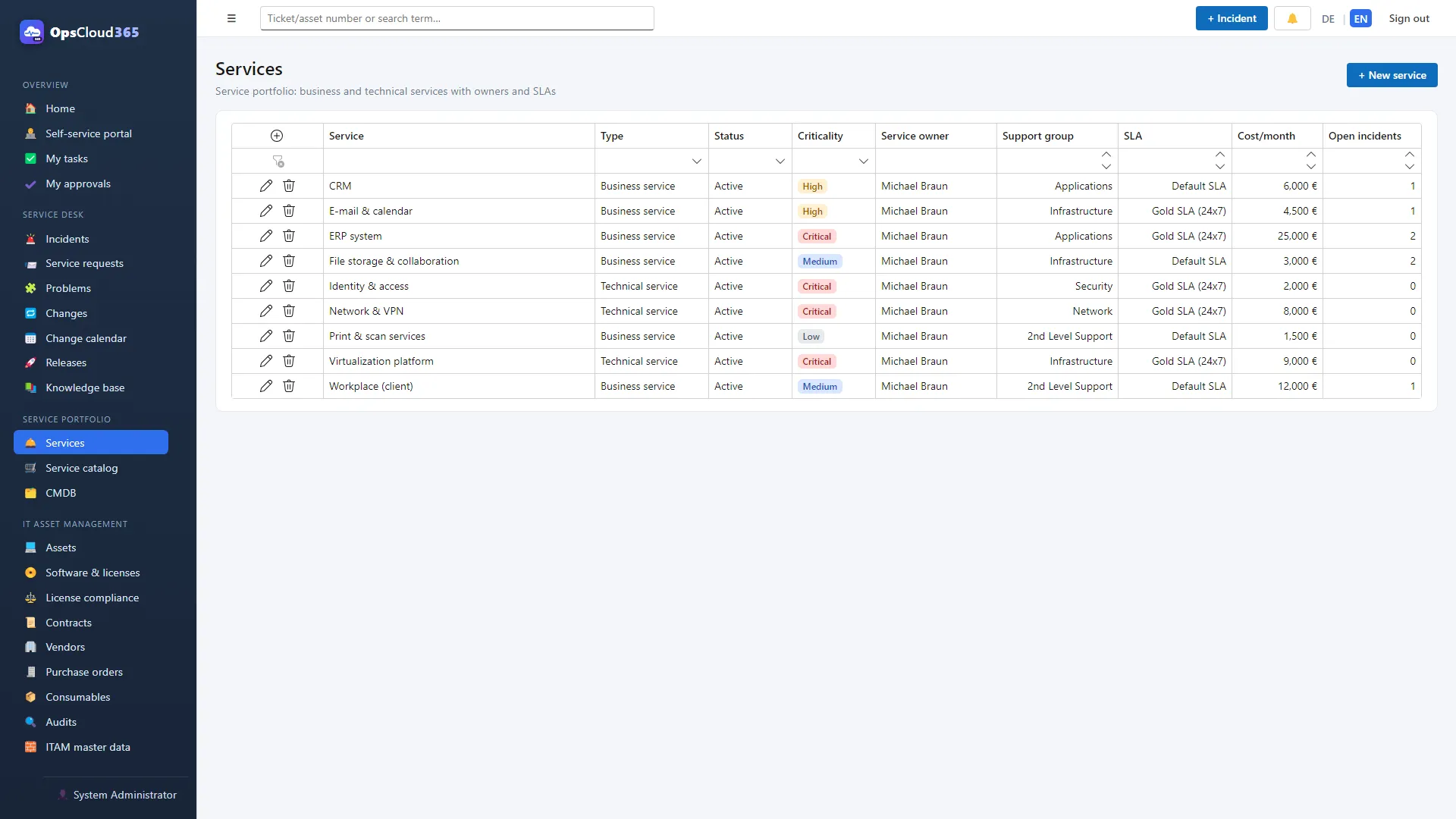Sort by Cost/month column header
The height and width of the screenshot is (819, 1456).
[x=1277, y=136]
